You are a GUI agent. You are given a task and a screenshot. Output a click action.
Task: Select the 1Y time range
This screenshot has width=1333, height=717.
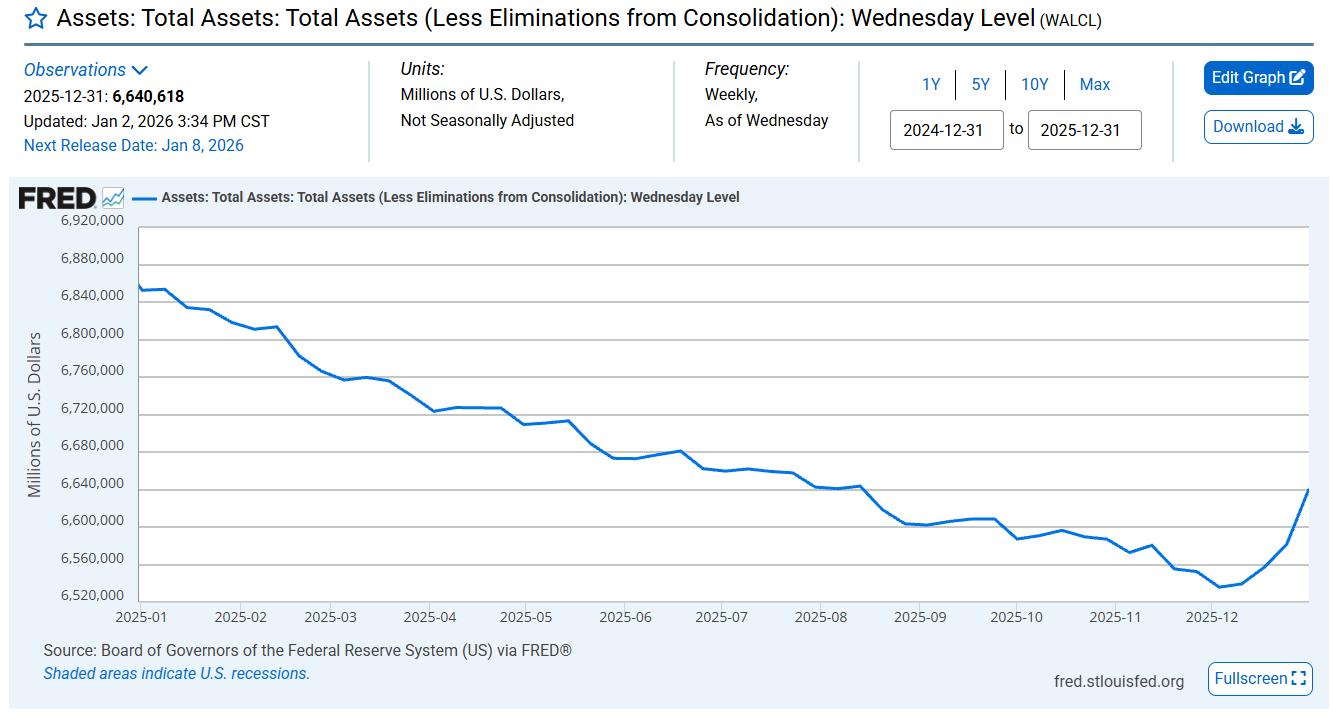click(931, 85)
